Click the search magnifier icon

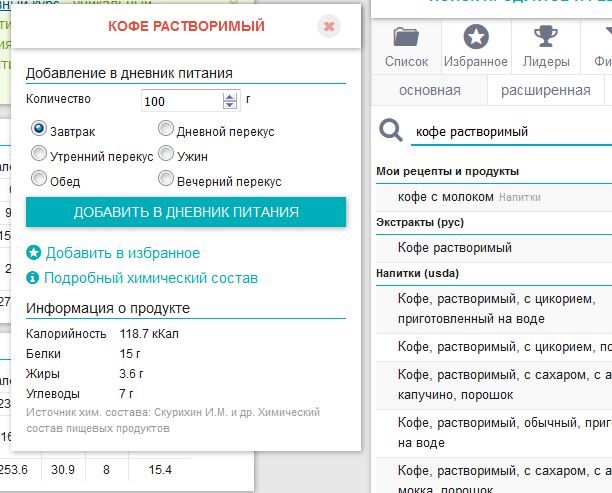click(x=394, y=131)
